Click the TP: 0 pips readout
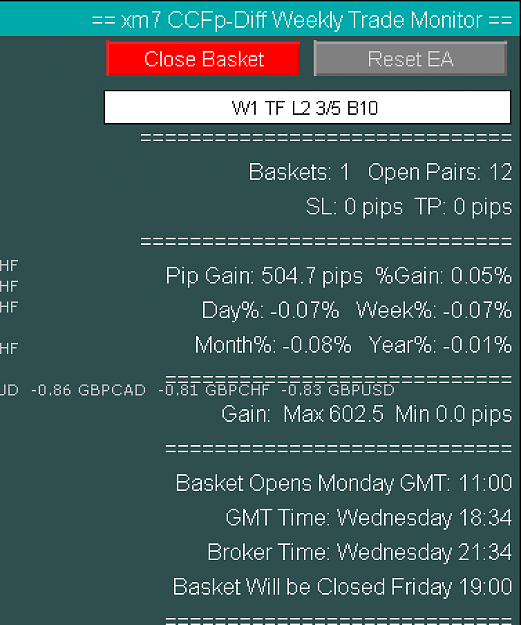This screenshot has width=521, height=625. point(463,207)
